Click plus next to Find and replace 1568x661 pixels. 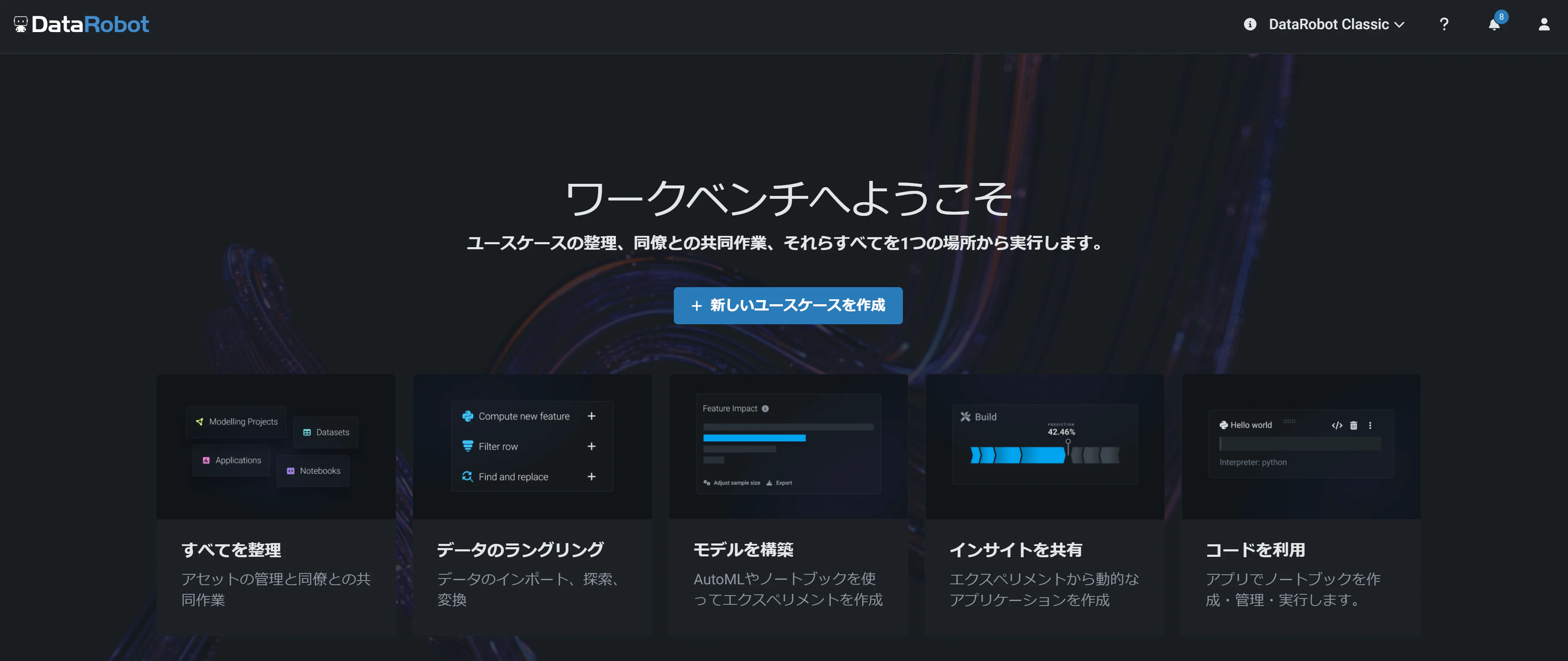click(591, 476)
